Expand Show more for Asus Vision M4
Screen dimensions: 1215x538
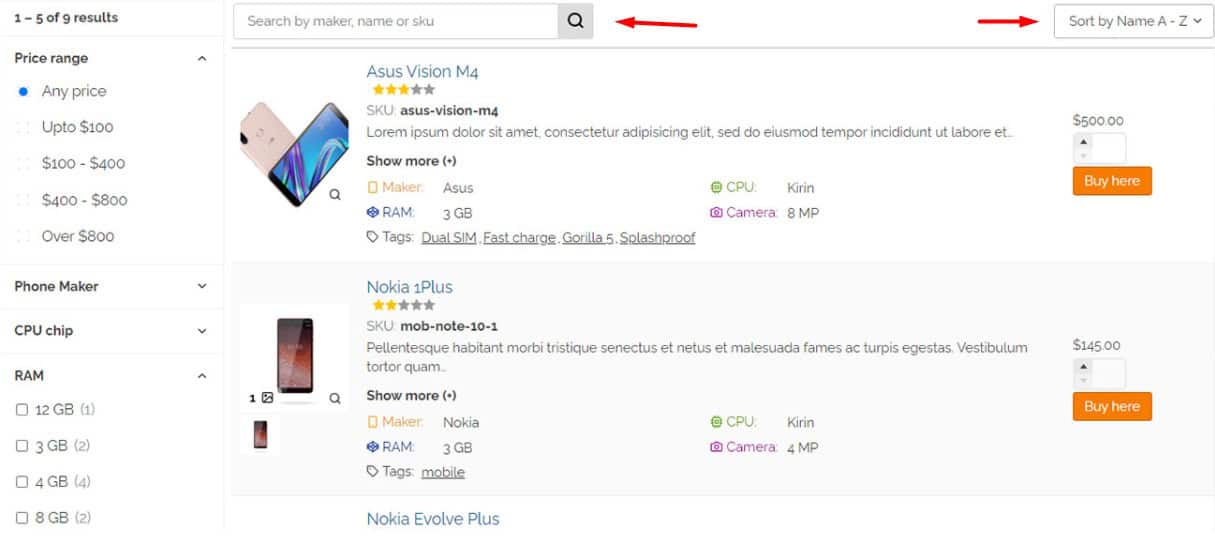(411, 161)
